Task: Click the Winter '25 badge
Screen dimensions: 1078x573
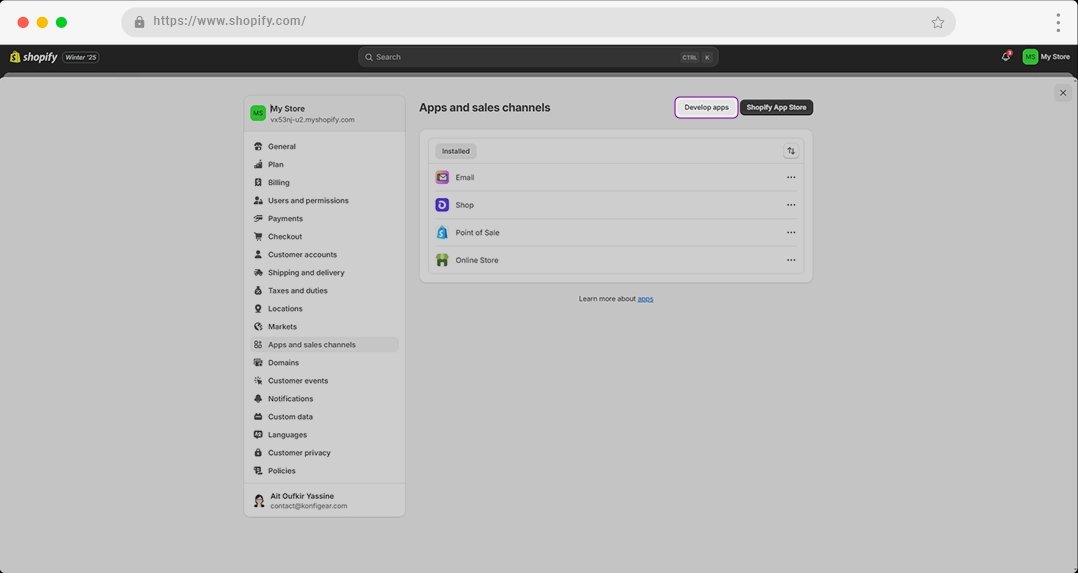Action: (81, 57)
